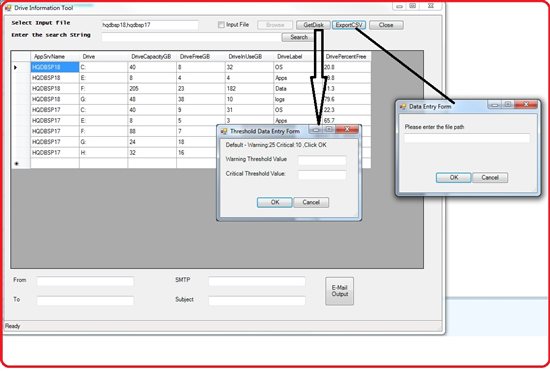This screenshot has width=550, height=371.
Task: Sort by the DriveLabel column header
Action: 298,56
